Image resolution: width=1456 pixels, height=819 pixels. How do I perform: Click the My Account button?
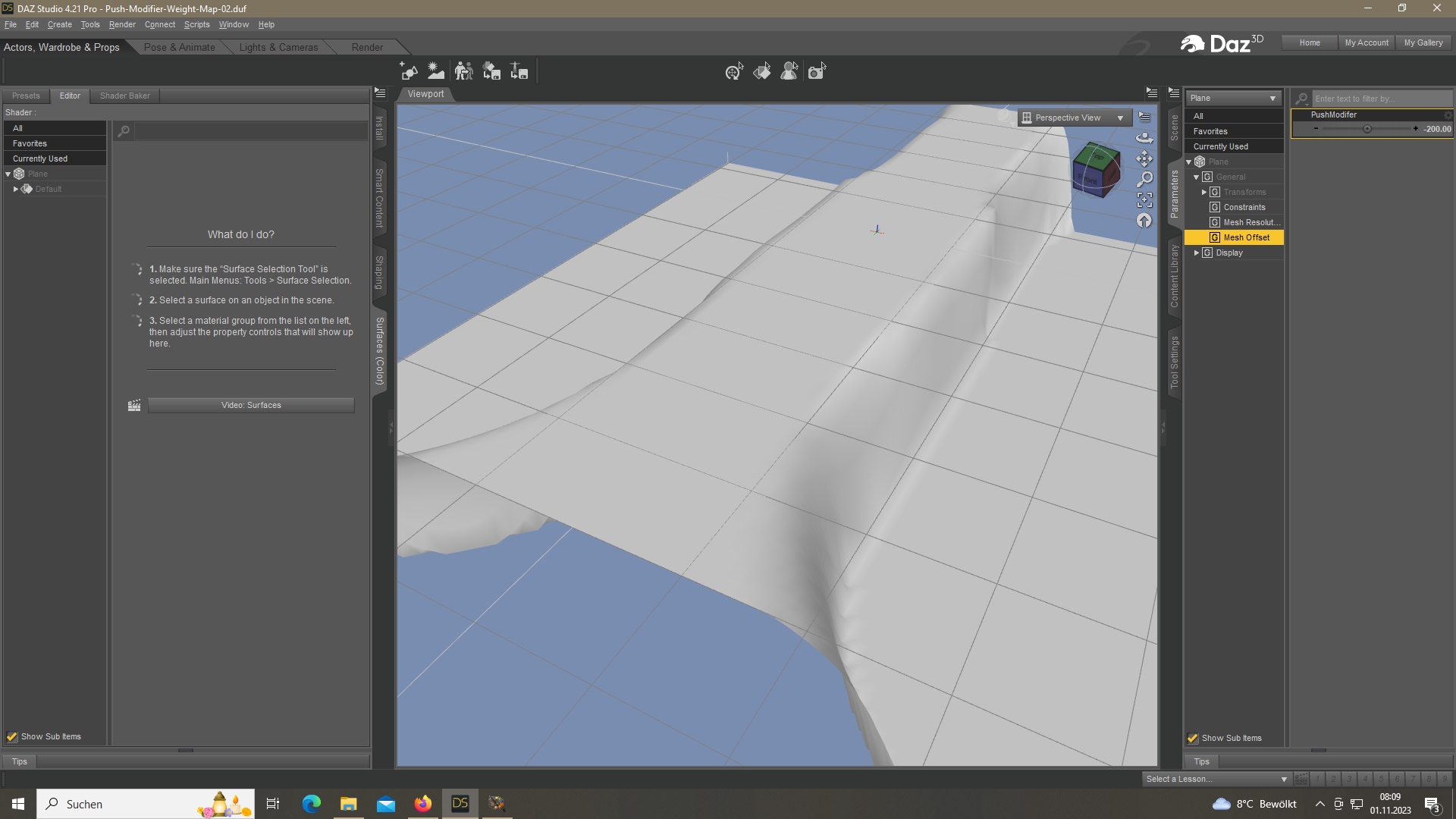(x=1366, y=42)
